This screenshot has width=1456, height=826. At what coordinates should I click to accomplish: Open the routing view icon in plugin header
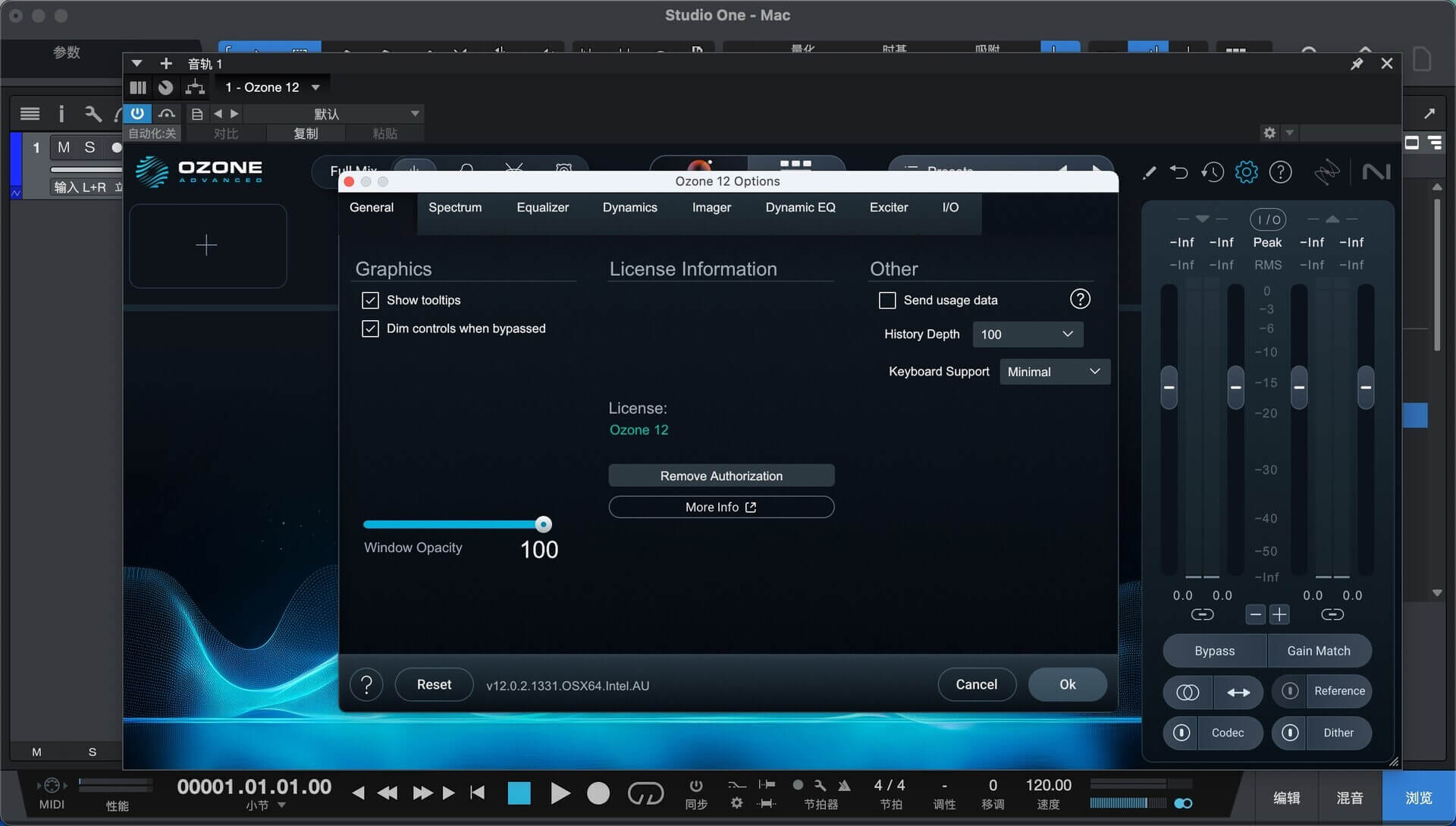pos(195,87)
